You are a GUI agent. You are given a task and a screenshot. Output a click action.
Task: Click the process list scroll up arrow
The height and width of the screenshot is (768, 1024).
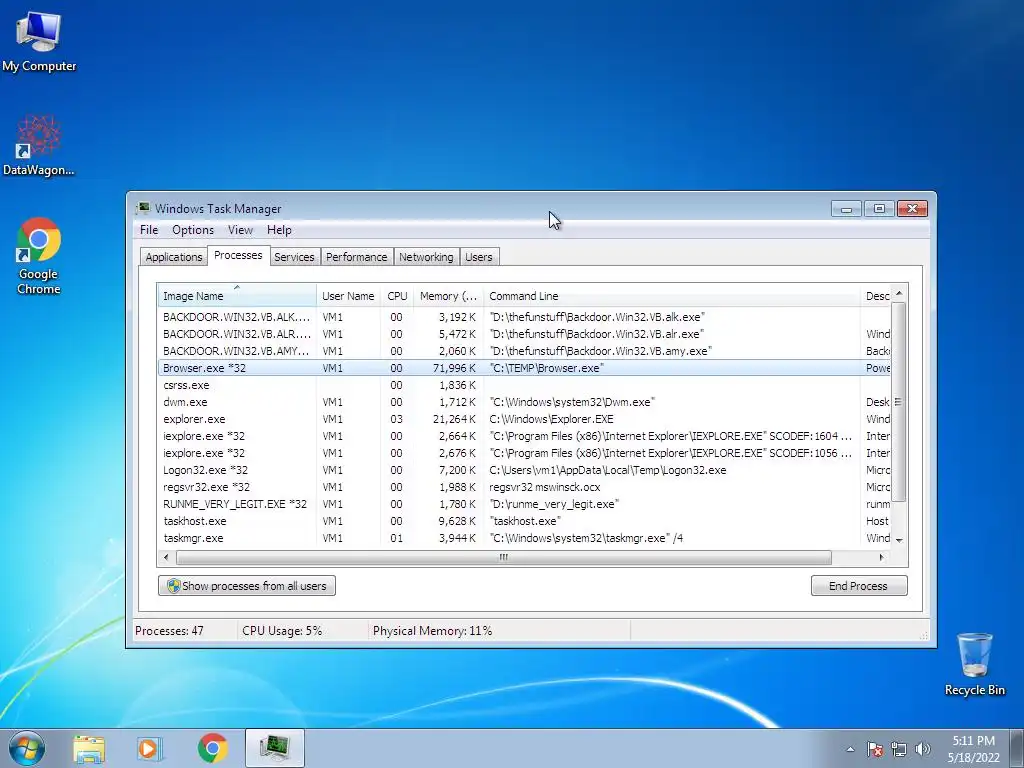899,293
